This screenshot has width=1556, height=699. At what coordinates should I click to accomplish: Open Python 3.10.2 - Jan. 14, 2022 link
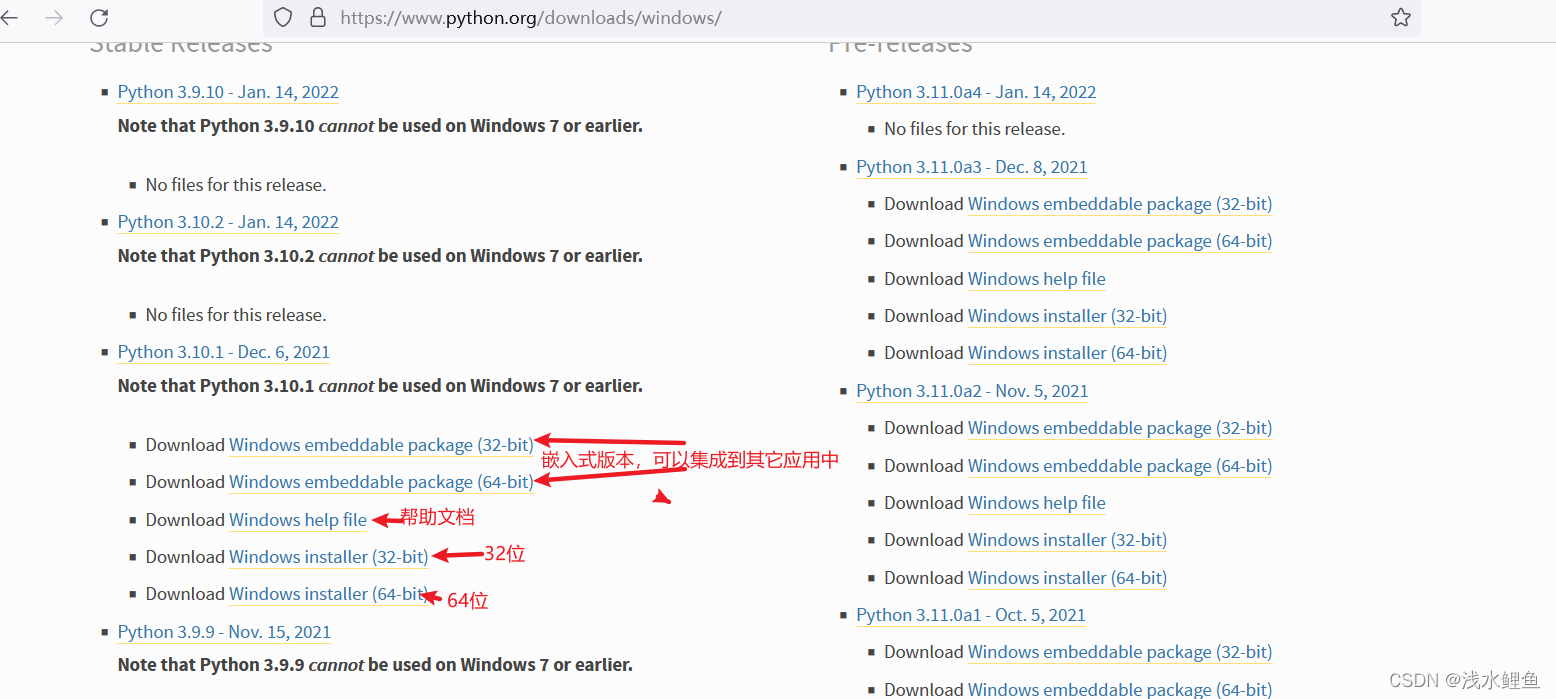[x=228, y=222]
